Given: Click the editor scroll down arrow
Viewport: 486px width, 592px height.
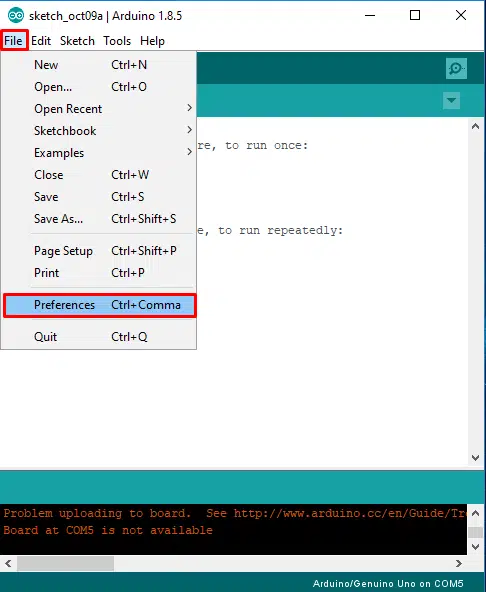Looking at the screenshot, I should coord(475,457).
